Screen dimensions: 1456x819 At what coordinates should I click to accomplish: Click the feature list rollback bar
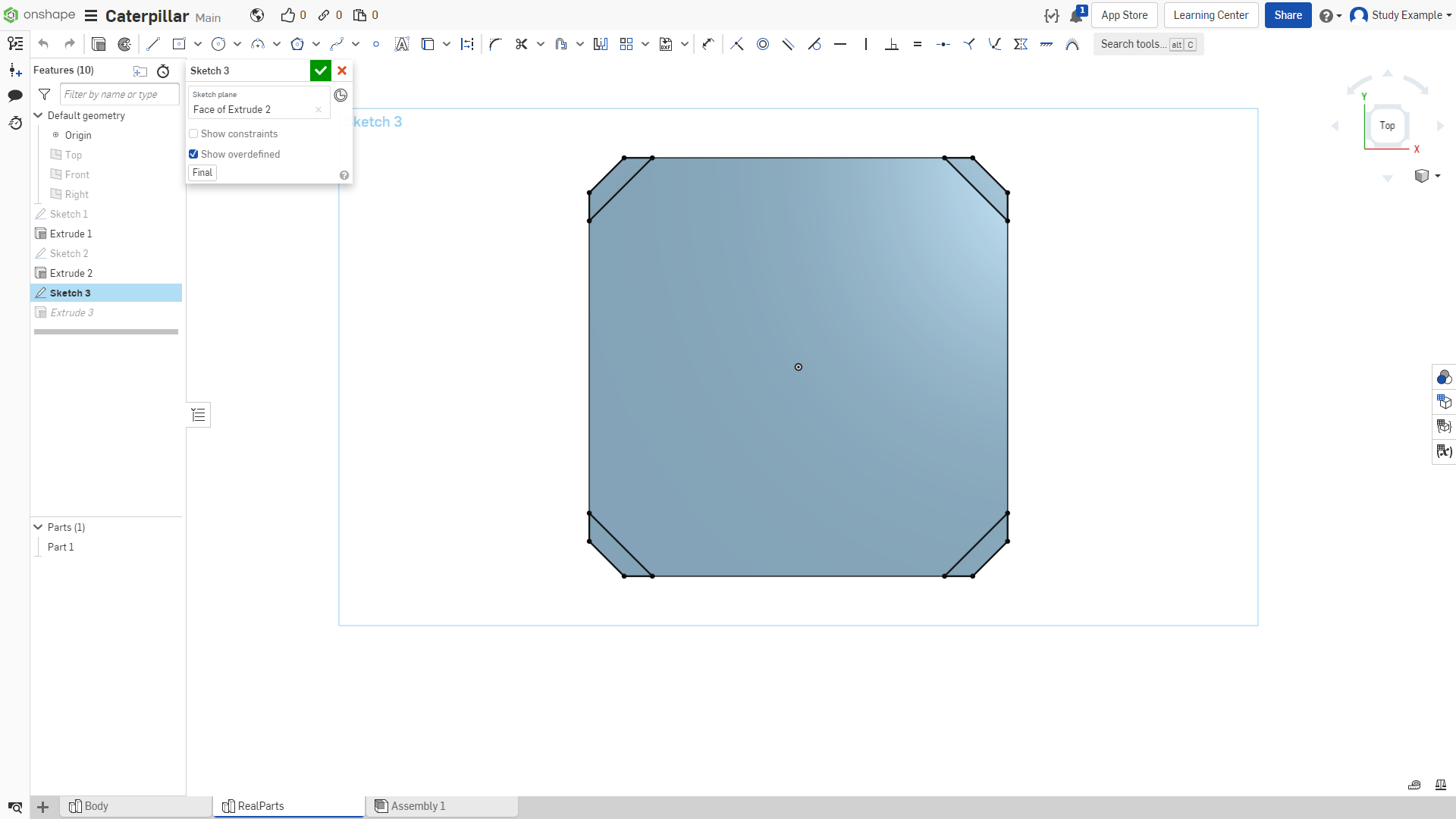tap(106, 331)
